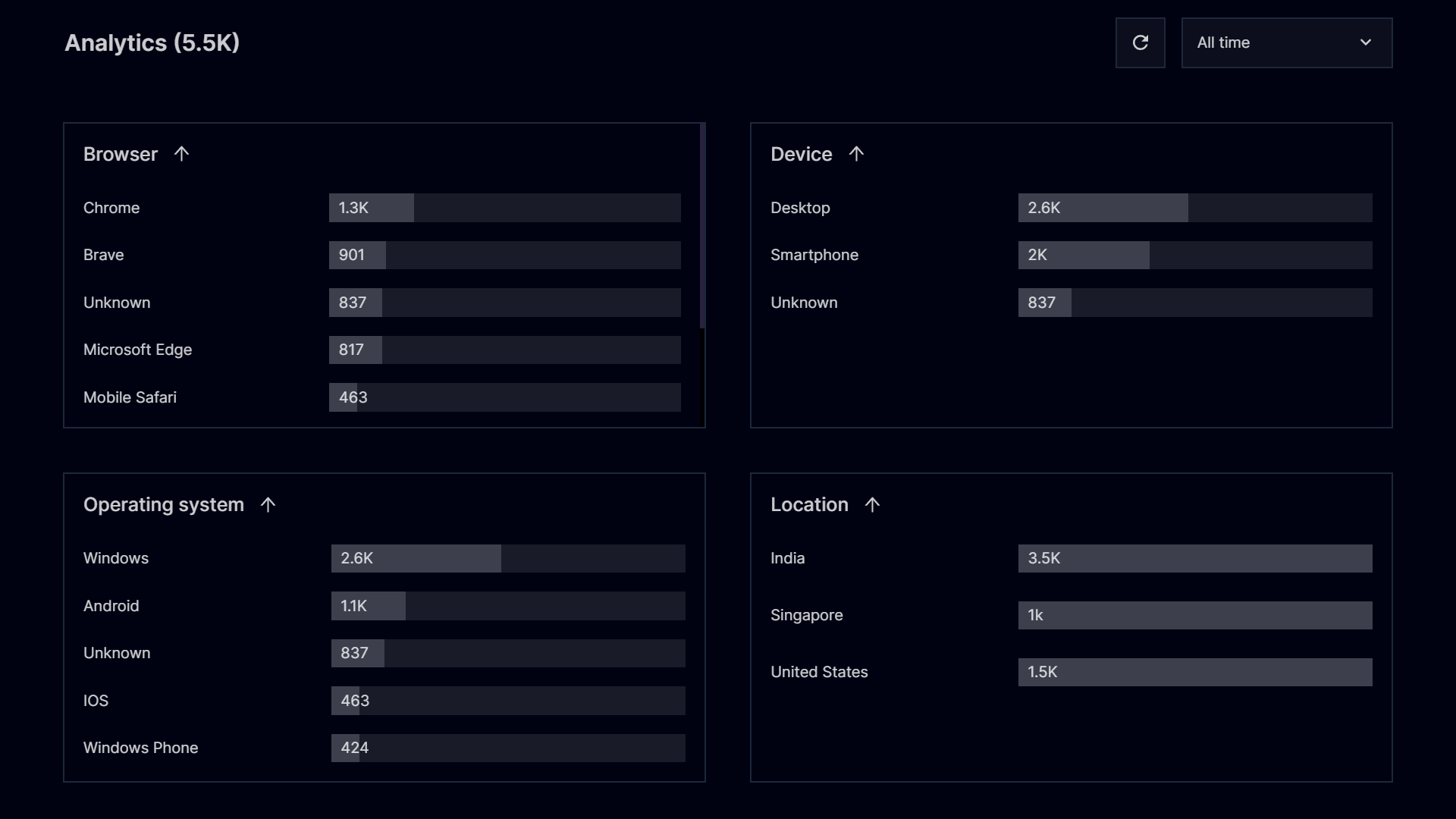Click the Microsoft Edge 817 bar
1456x819 pixels.
(504, 350)
